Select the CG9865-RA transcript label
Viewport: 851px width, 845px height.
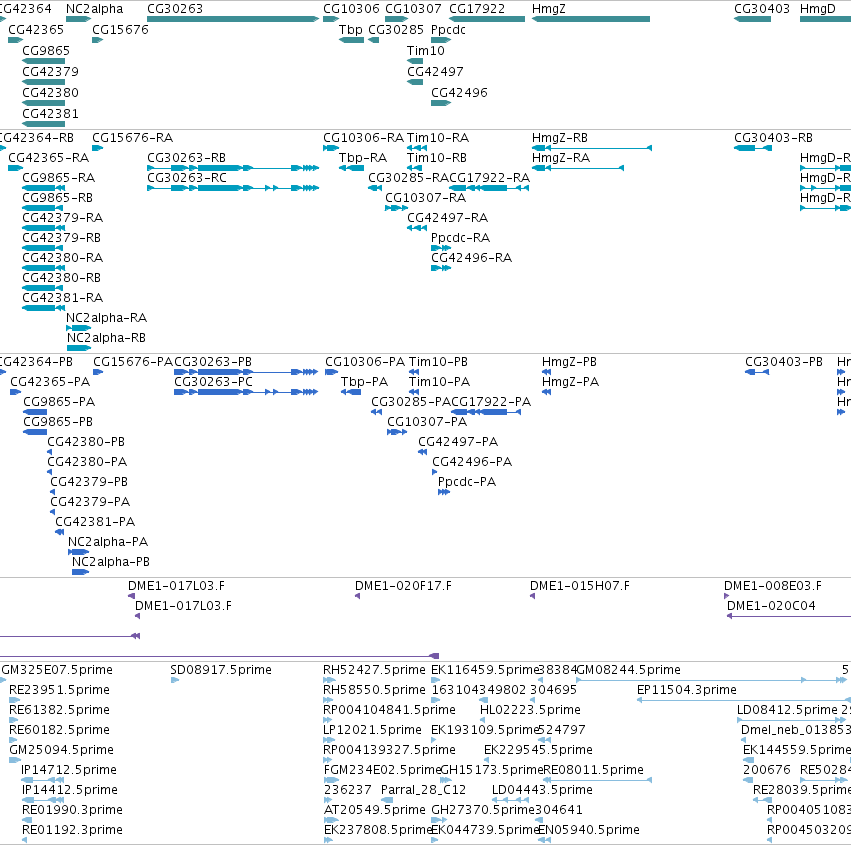pyautogui.click(x=59, y=177)
